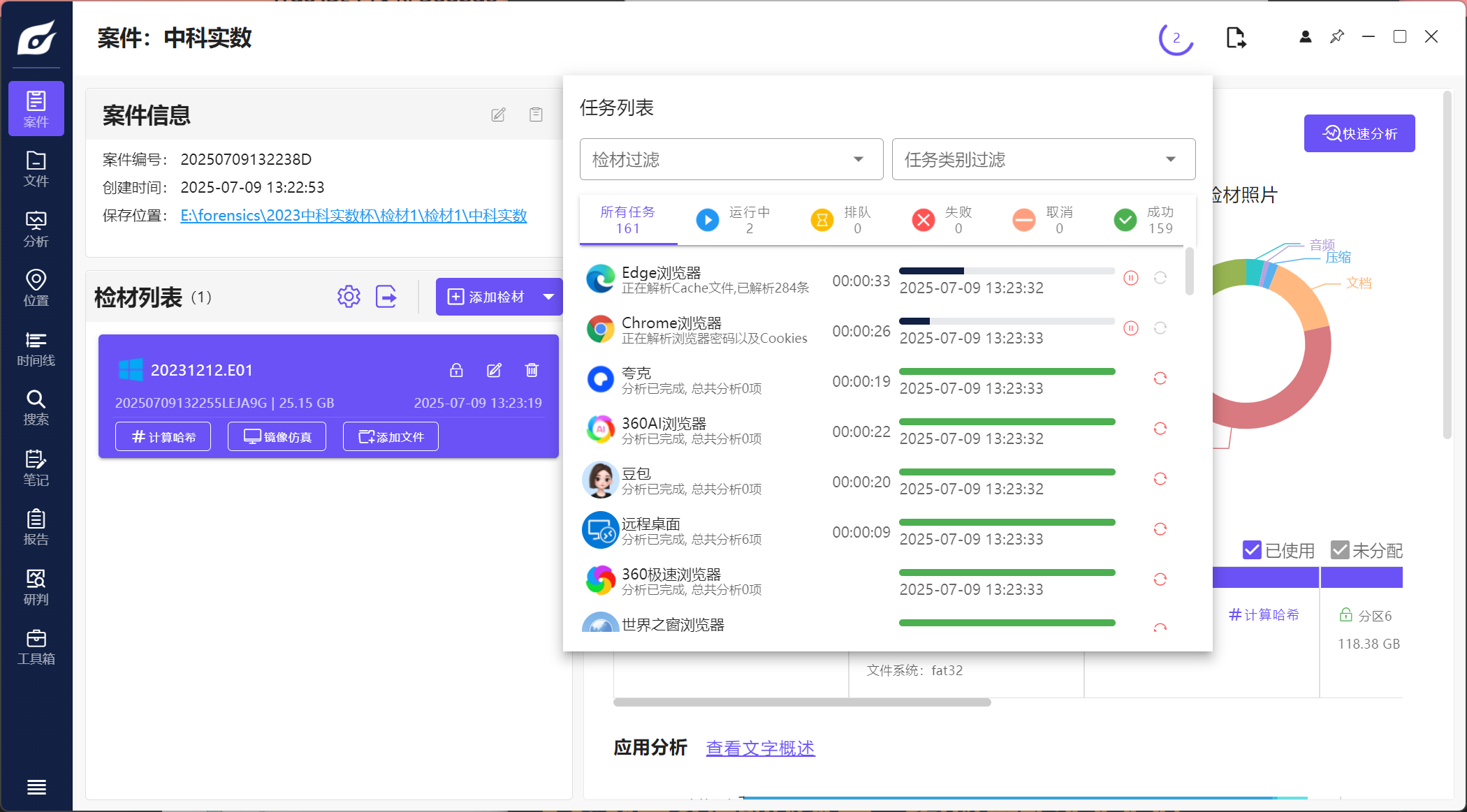1467x812 pixels.
Task: Edit the case info with pencil icon
Action: pos(498,115)
